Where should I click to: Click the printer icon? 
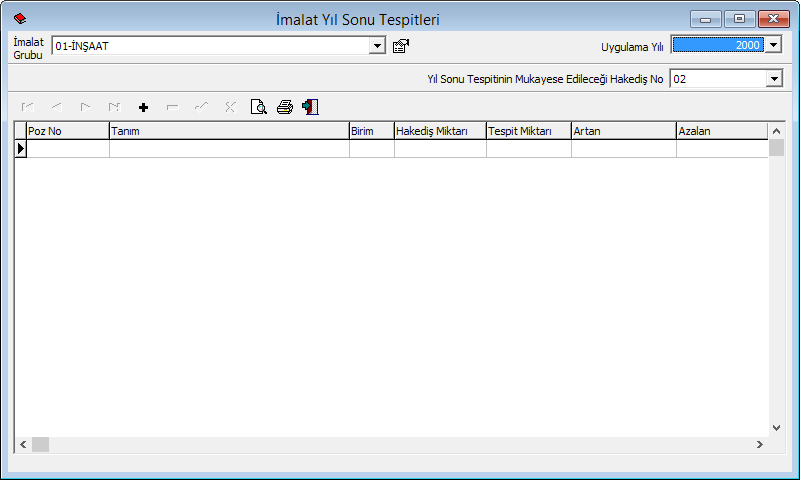click(x=285, y=107)
